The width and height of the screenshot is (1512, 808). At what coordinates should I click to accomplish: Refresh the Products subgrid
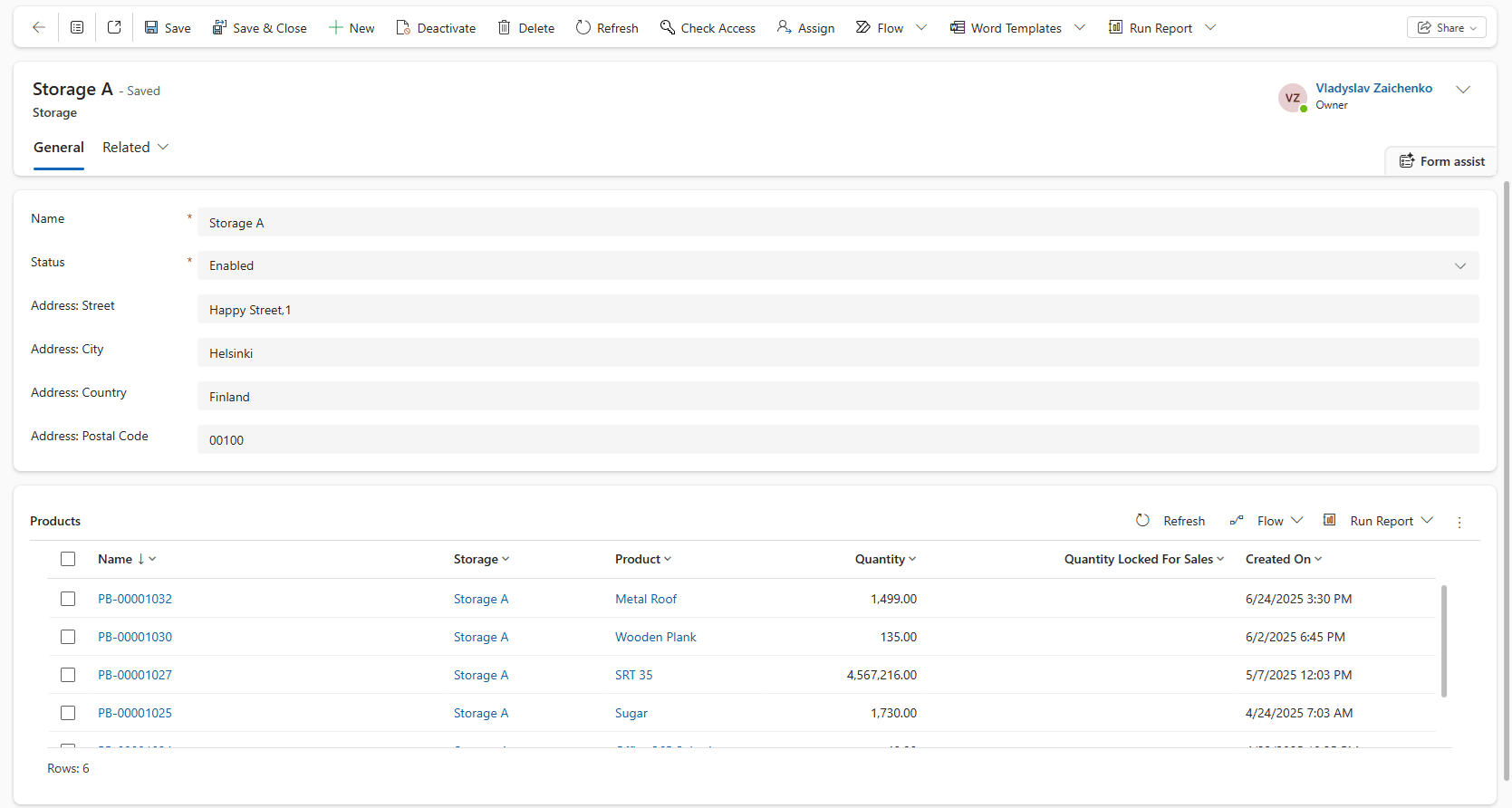pyautogui.click(x=1170, y=521)
